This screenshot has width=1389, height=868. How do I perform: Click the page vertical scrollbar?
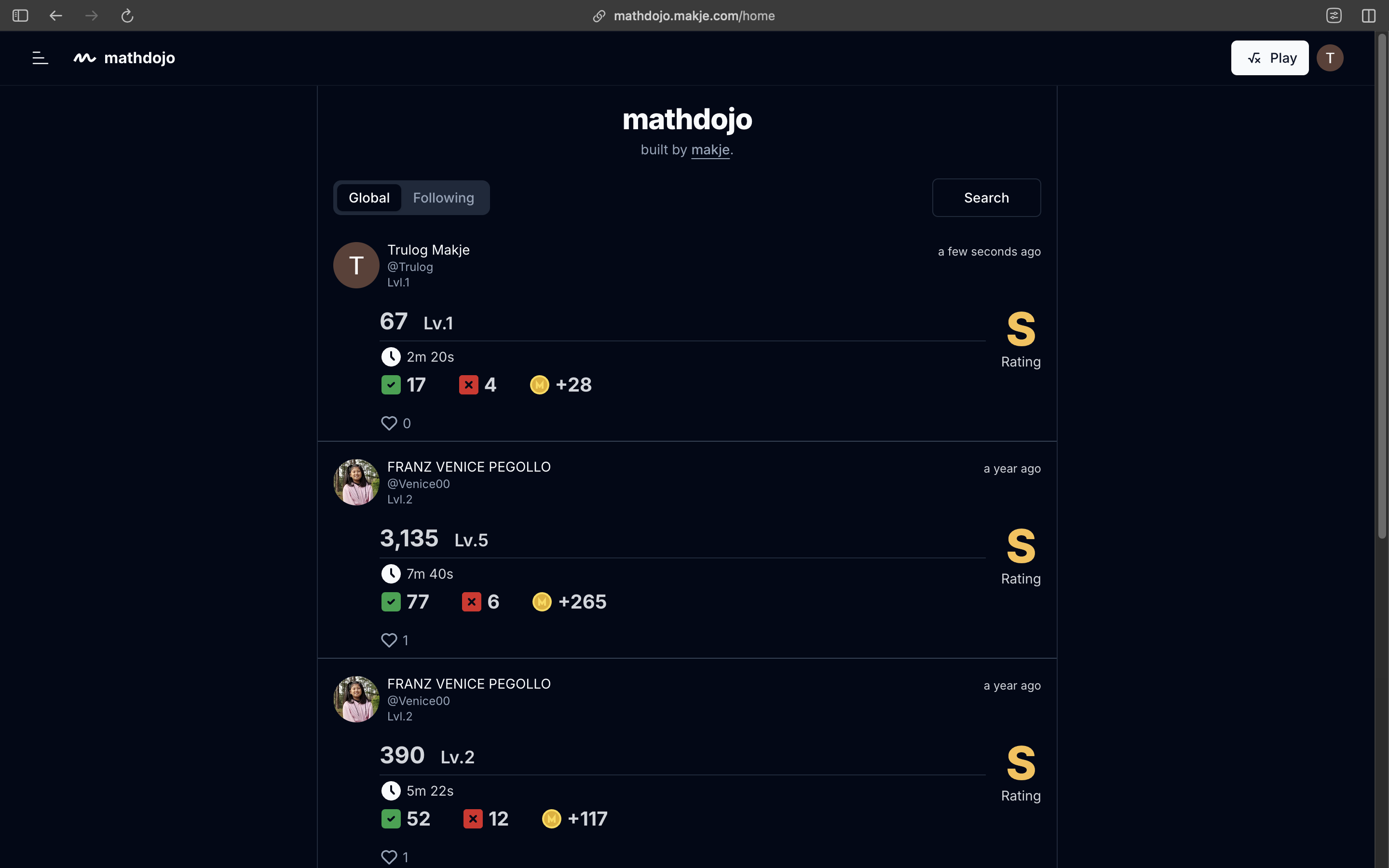pos(1382,287)
